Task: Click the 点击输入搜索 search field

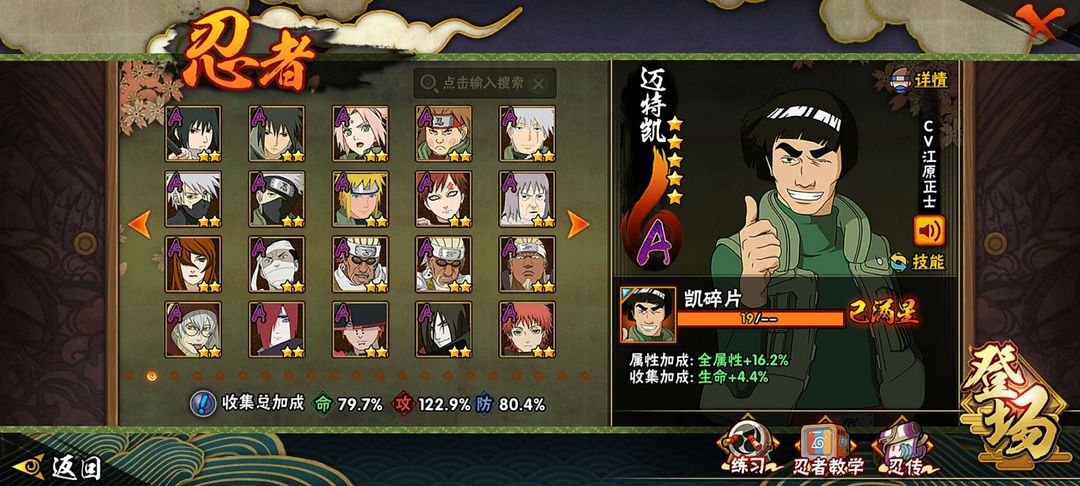Action: pyautogui.click(x=485, y=83)
